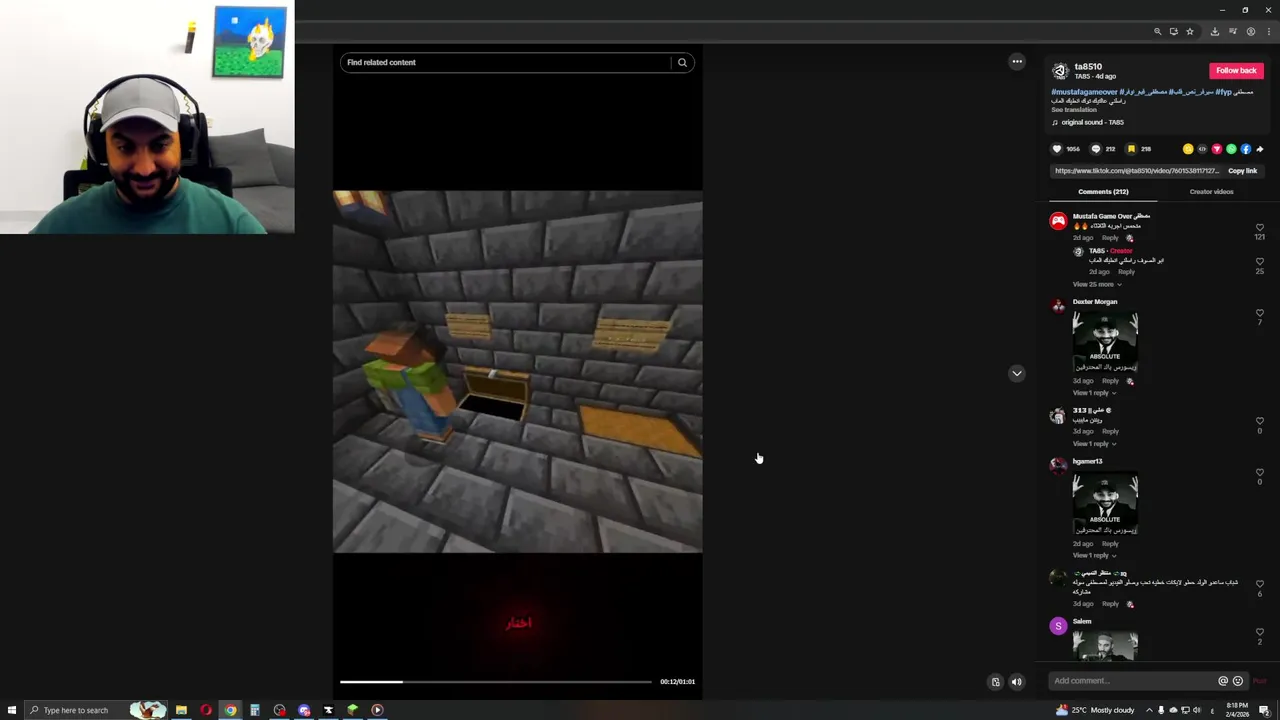Click the taskbar clock showing 8:18 PM
Image resolution: width=1280 pixels, height=720 pixels.
pos(1237,710)
